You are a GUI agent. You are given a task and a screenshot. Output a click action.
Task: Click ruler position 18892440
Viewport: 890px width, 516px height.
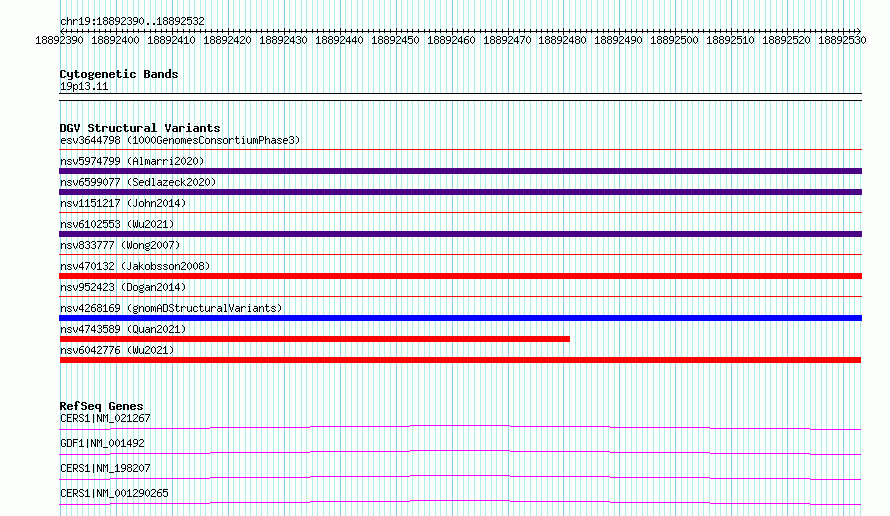tap(339, 40)
